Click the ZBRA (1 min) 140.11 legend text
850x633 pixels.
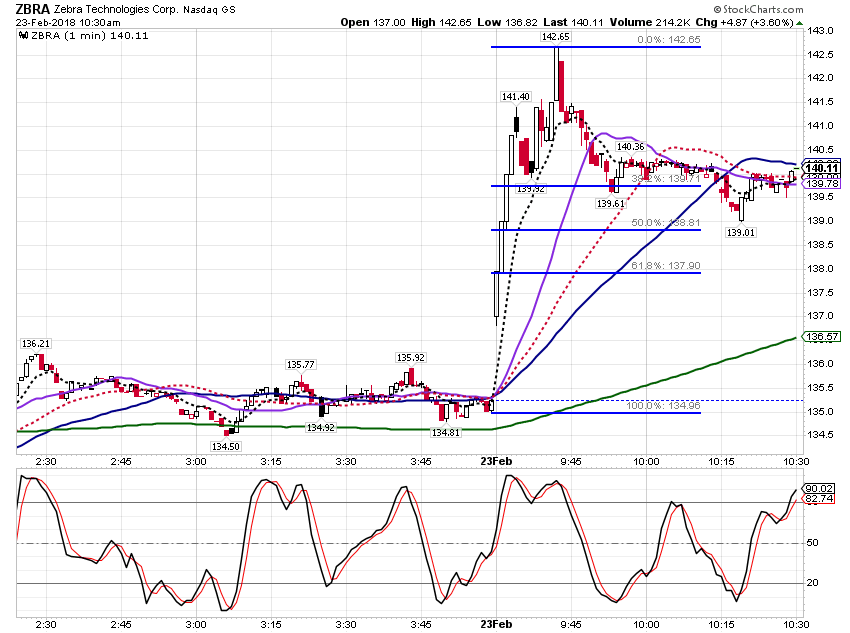[90, 36]
